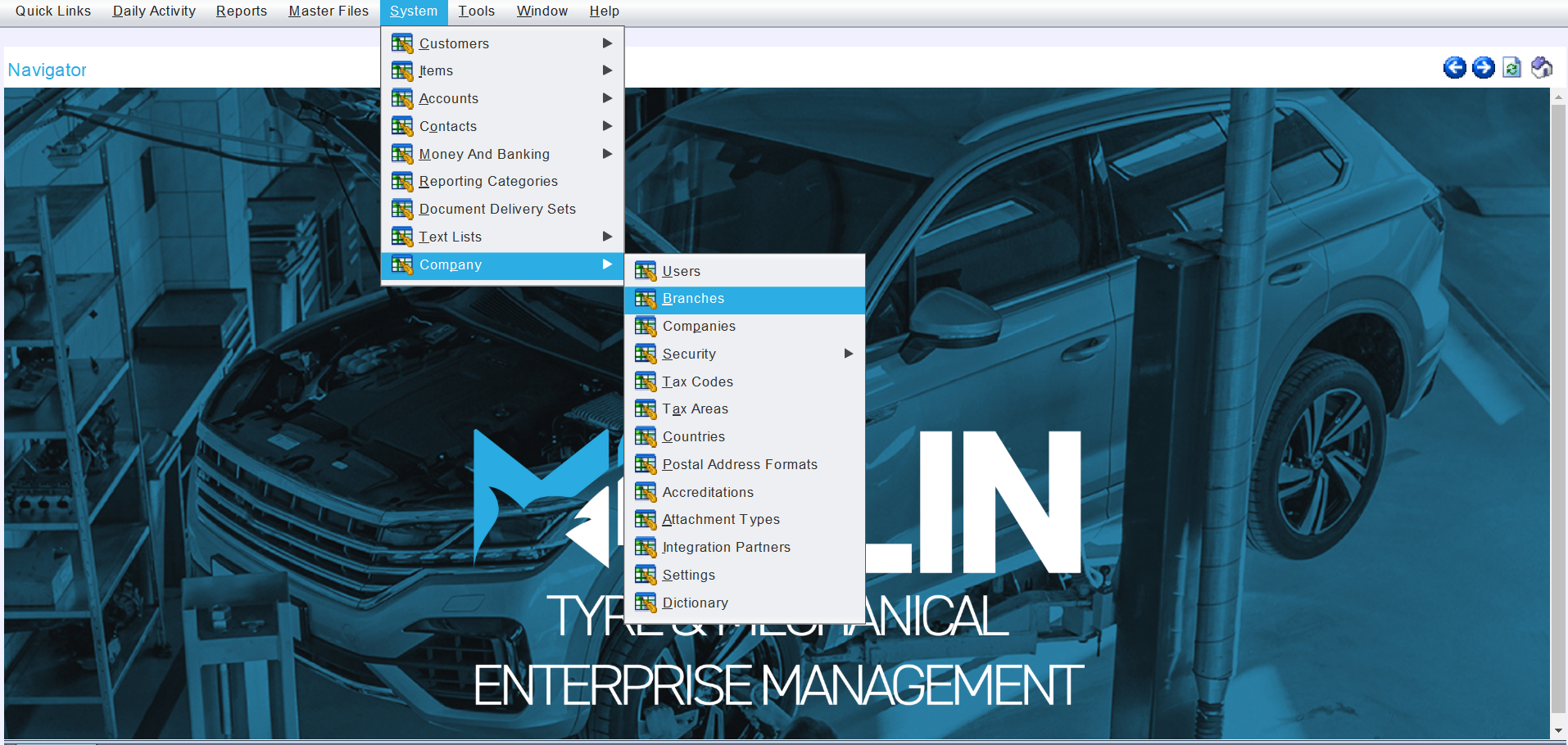Open Document Delivery Sets label
Screen dimensions: 1568x745
497,209
